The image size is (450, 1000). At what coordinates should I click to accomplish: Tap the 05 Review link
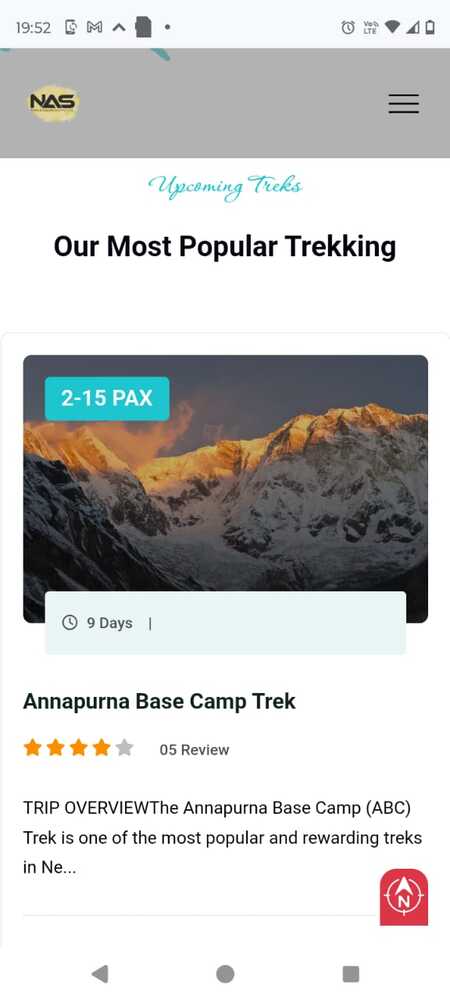(x=194, y=750)
